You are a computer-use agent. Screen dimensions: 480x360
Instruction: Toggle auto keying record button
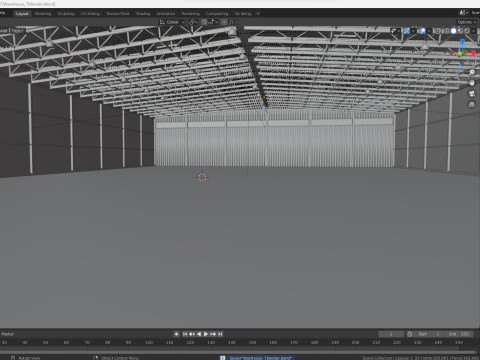[x=176, y=334]
